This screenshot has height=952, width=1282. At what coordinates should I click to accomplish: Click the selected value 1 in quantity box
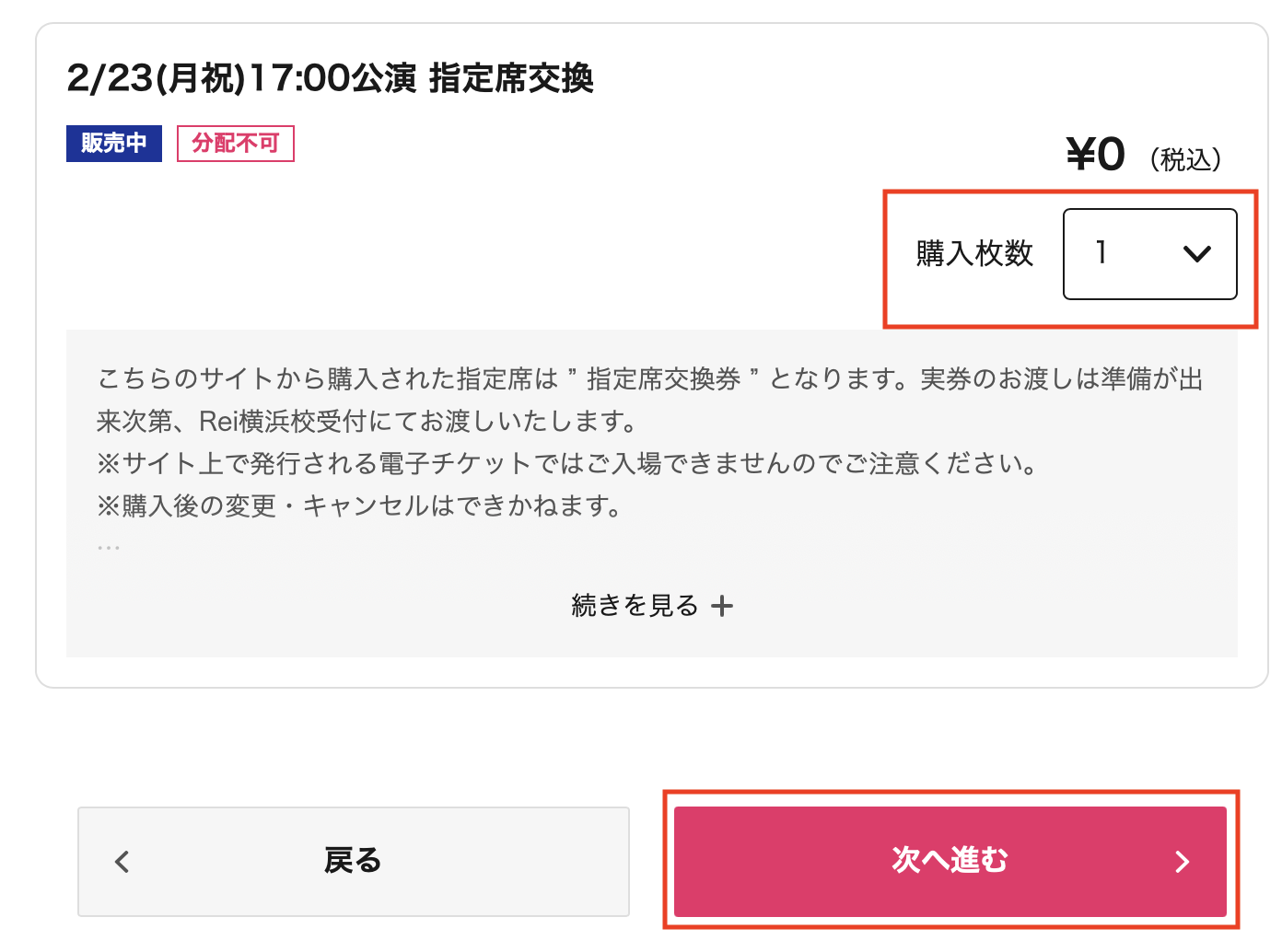point(1101,252)
